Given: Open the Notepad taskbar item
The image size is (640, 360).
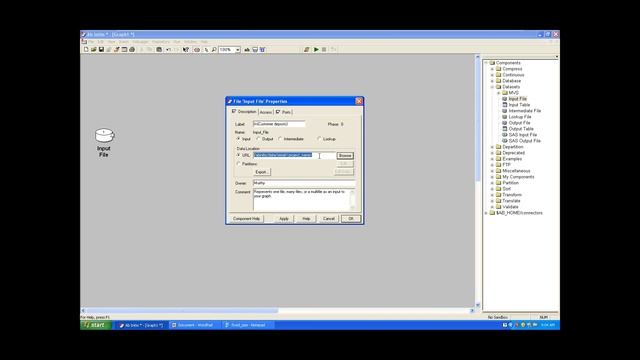Looking at the screenshot, I should click(247, 325).
